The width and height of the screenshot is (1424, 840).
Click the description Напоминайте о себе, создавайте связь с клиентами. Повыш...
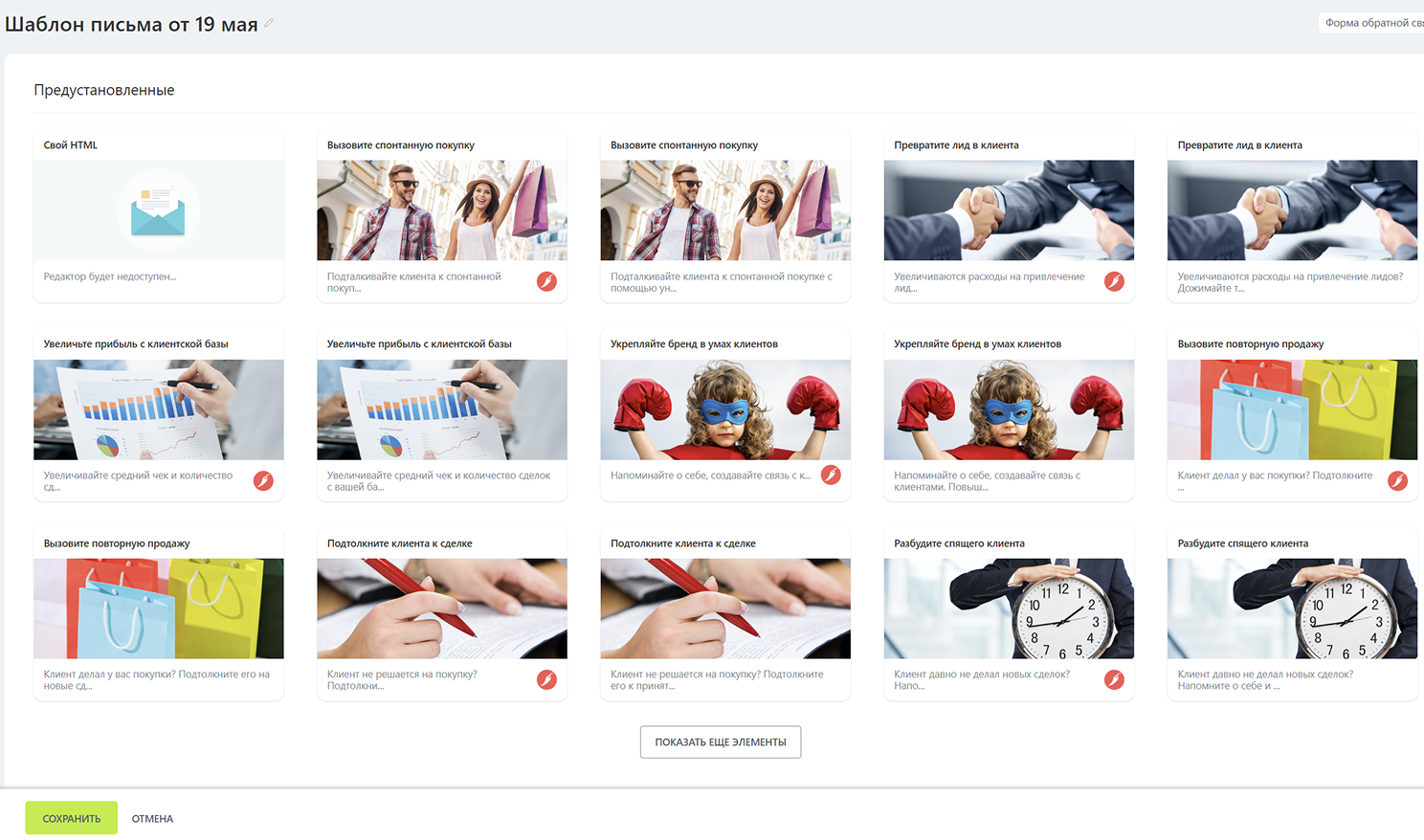[x=988, y=481]
